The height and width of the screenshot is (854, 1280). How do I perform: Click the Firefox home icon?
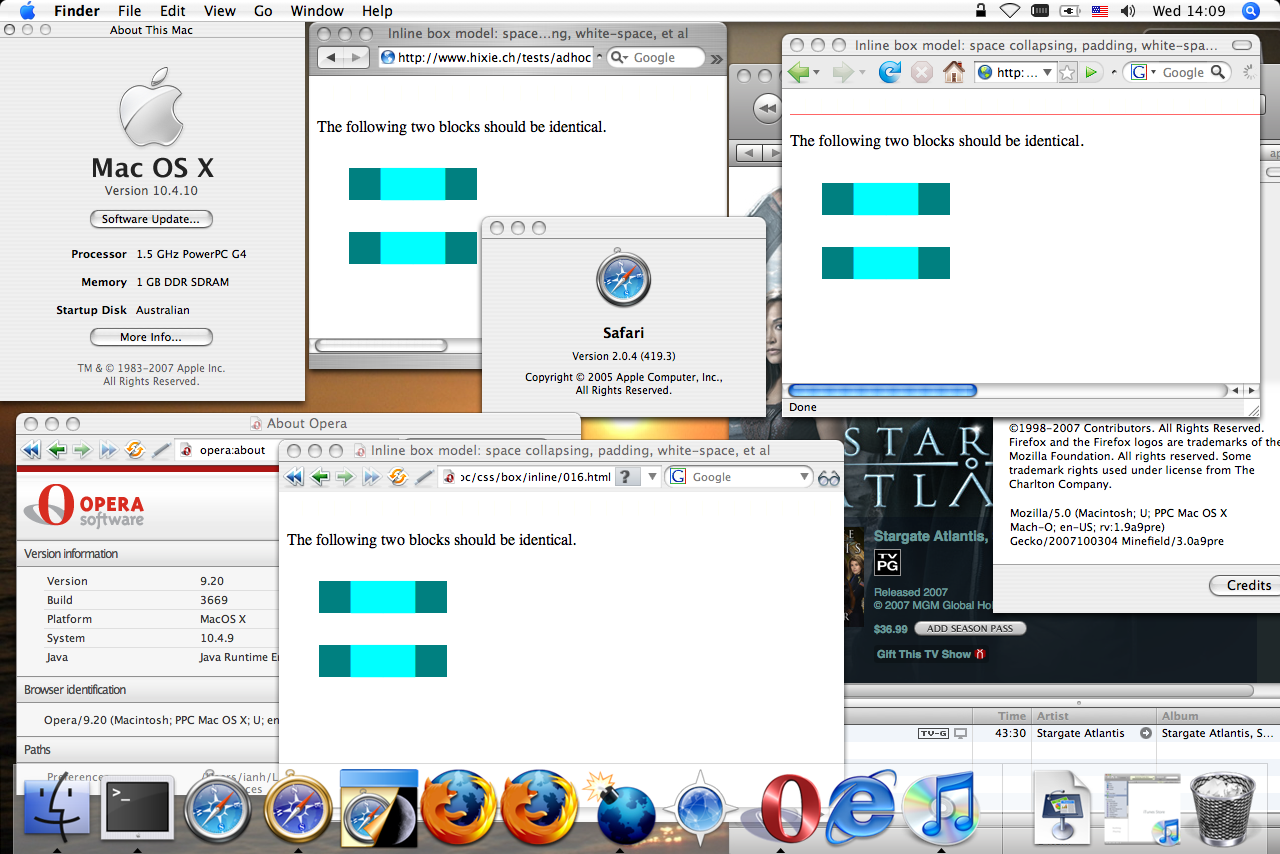click(954, 72)
